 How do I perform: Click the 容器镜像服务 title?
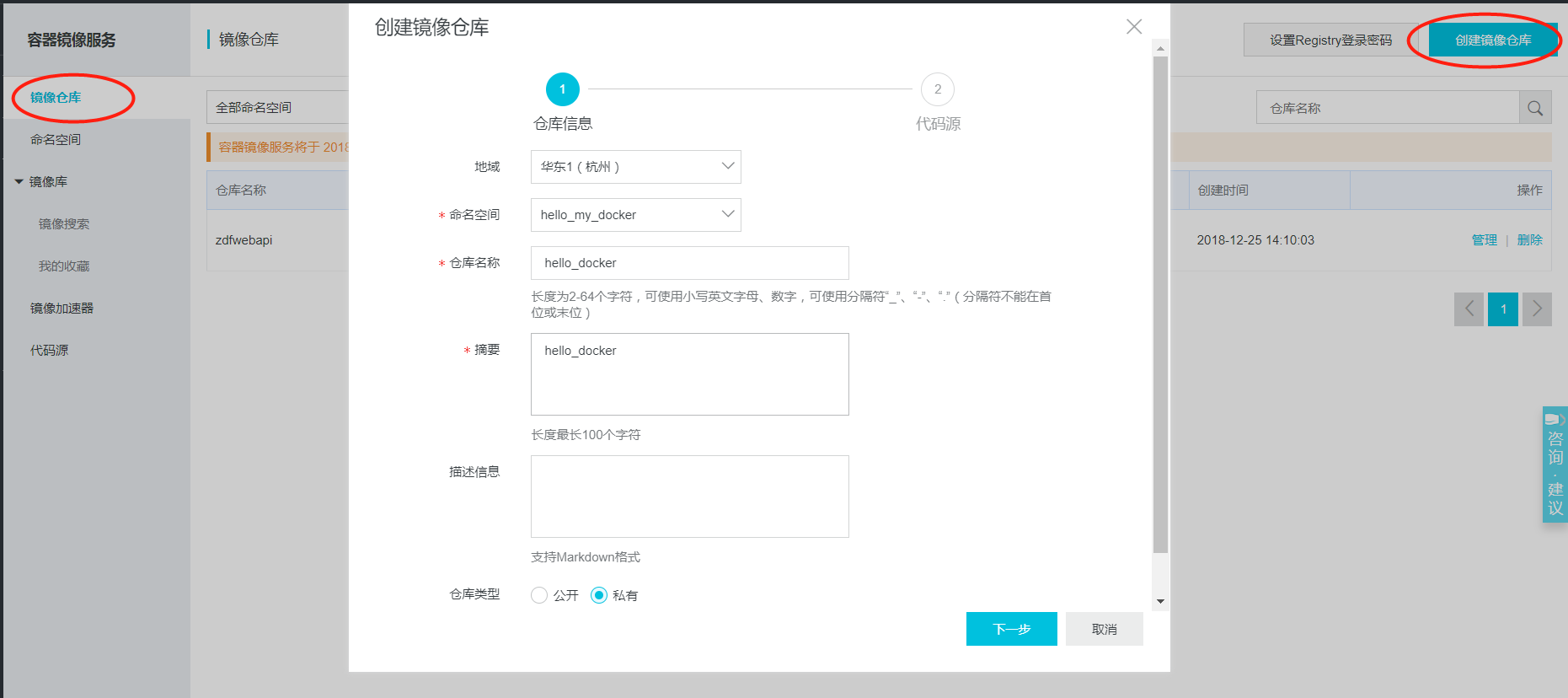point(72,40)
